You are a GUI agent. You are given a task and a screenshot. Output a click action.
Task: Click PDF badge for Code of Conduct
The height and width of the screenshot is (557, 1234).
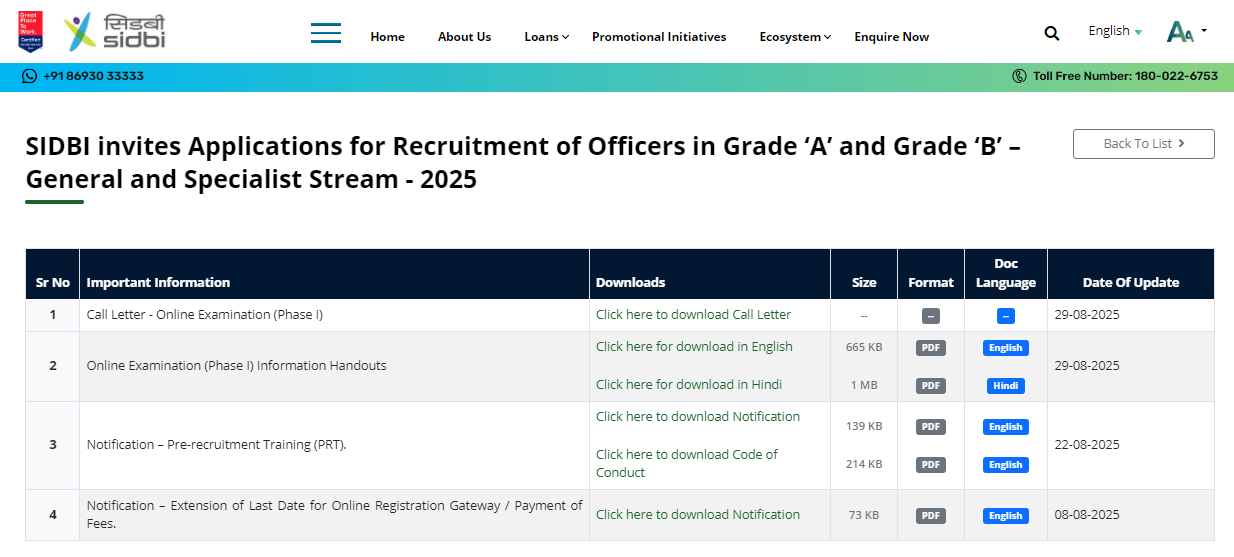pyautogui.click(x=930, y=465)
